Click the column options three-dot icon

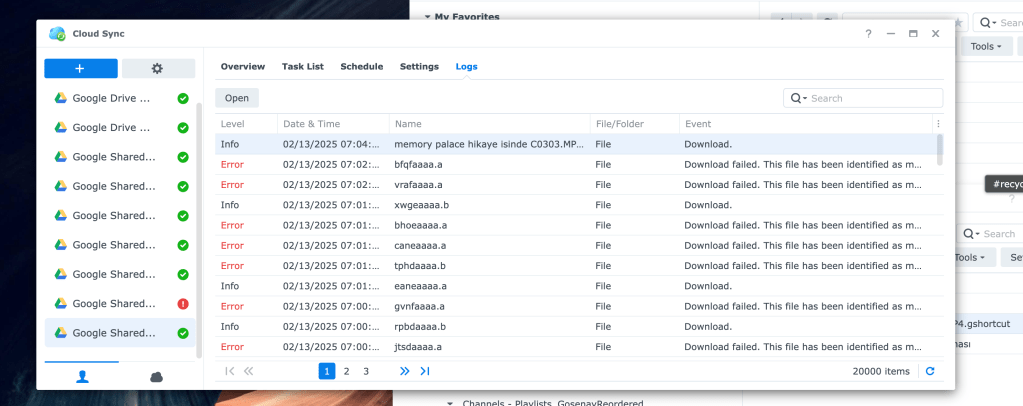click(x=938, y=123)
